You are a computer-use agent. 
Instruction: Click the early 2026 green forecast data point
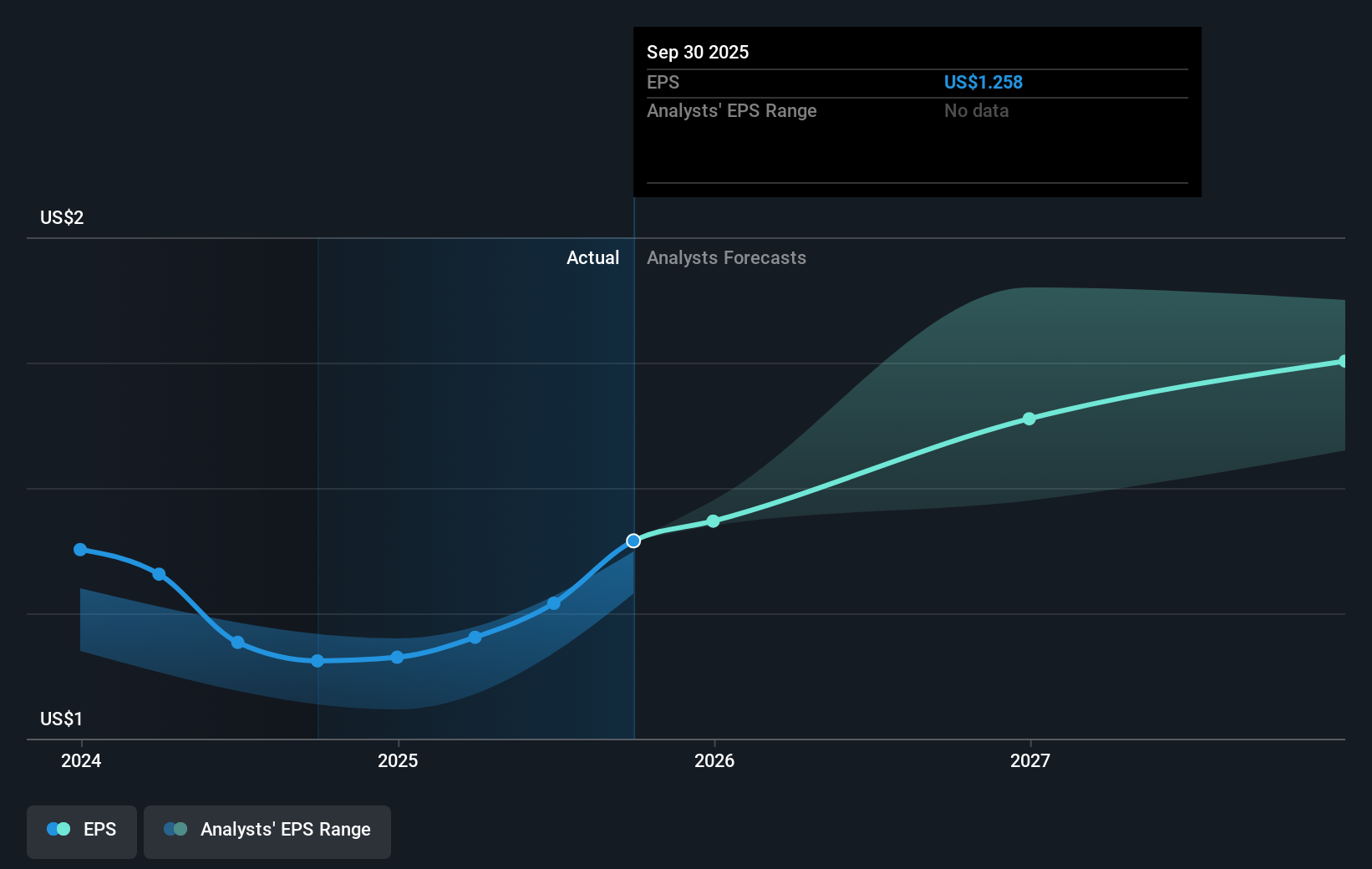pos(713,521)
